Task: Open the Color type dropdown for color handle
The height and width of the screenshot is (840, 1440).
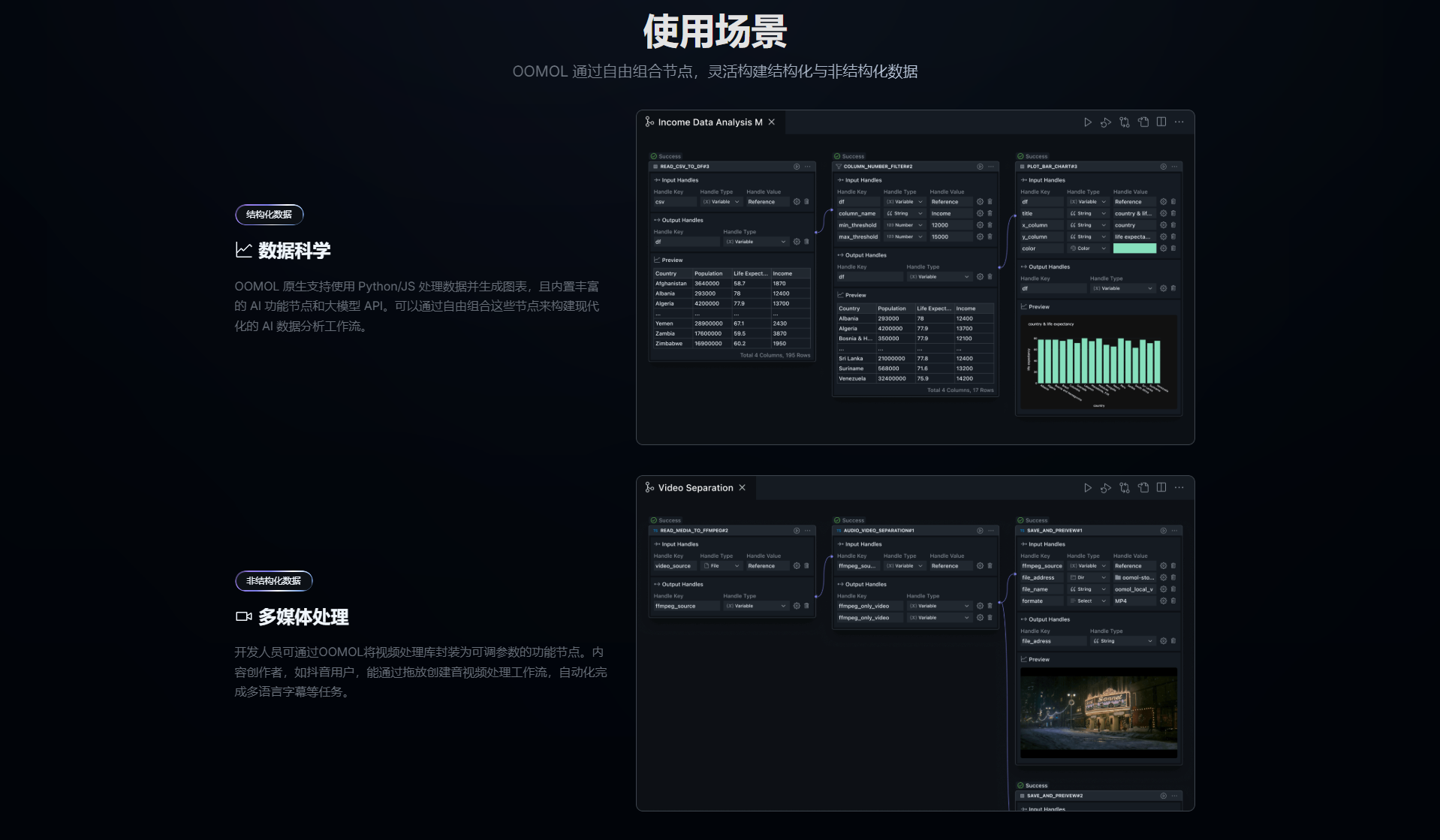Action: [1088, 248]
